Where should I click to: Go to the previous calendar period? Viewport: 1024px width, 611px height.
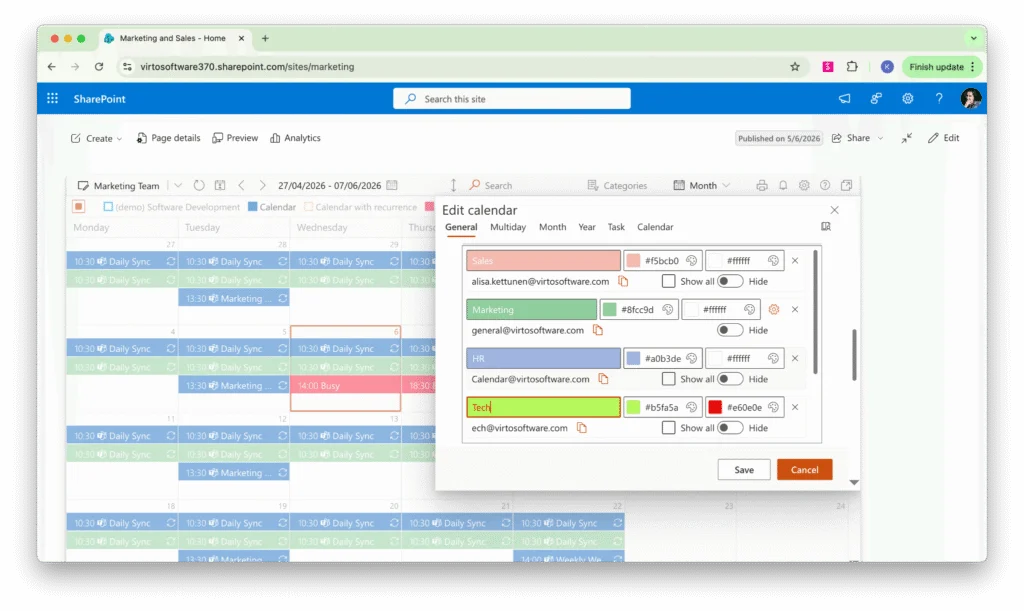click(x=241, y=185)
